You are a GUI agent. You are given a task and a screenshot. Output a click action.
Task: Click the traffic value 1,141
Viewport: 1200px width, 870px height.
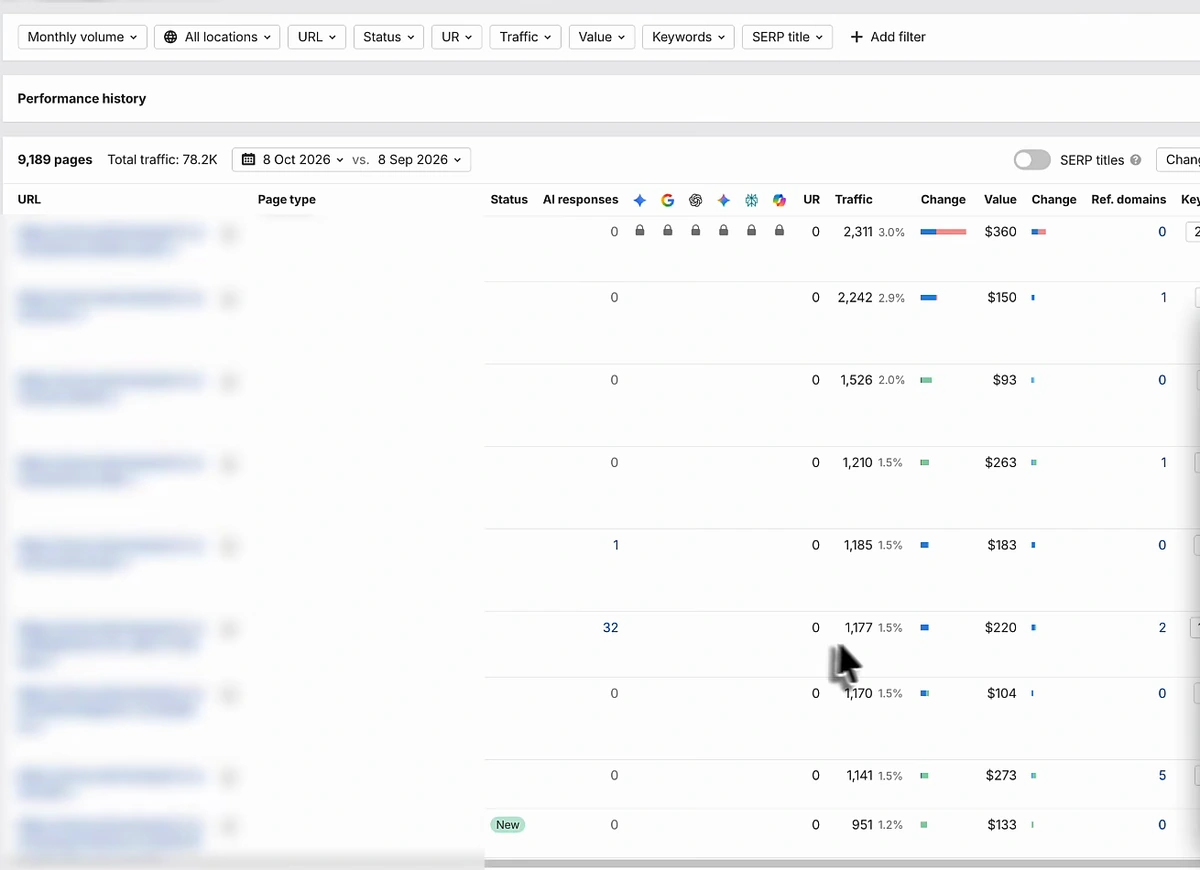(x=858, y=775)
